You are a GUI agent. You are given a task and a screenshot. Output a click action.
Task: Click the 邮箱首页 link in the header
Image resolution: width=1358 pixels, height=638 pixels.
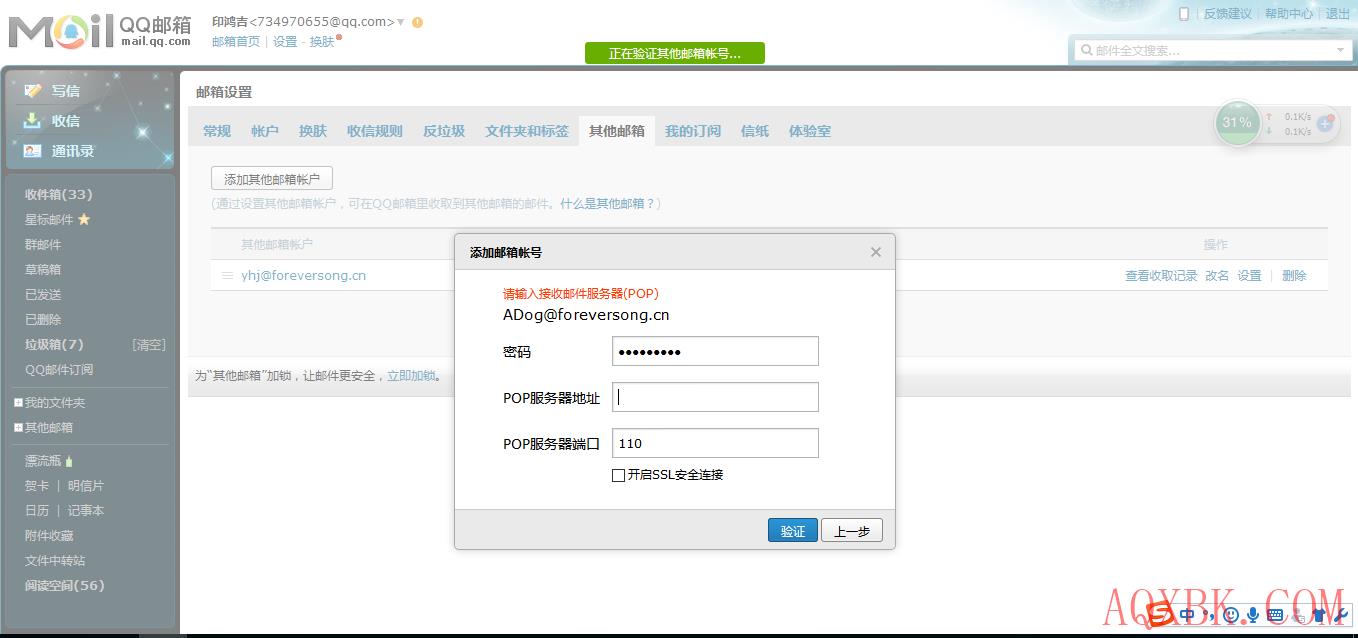coord(236,42)
